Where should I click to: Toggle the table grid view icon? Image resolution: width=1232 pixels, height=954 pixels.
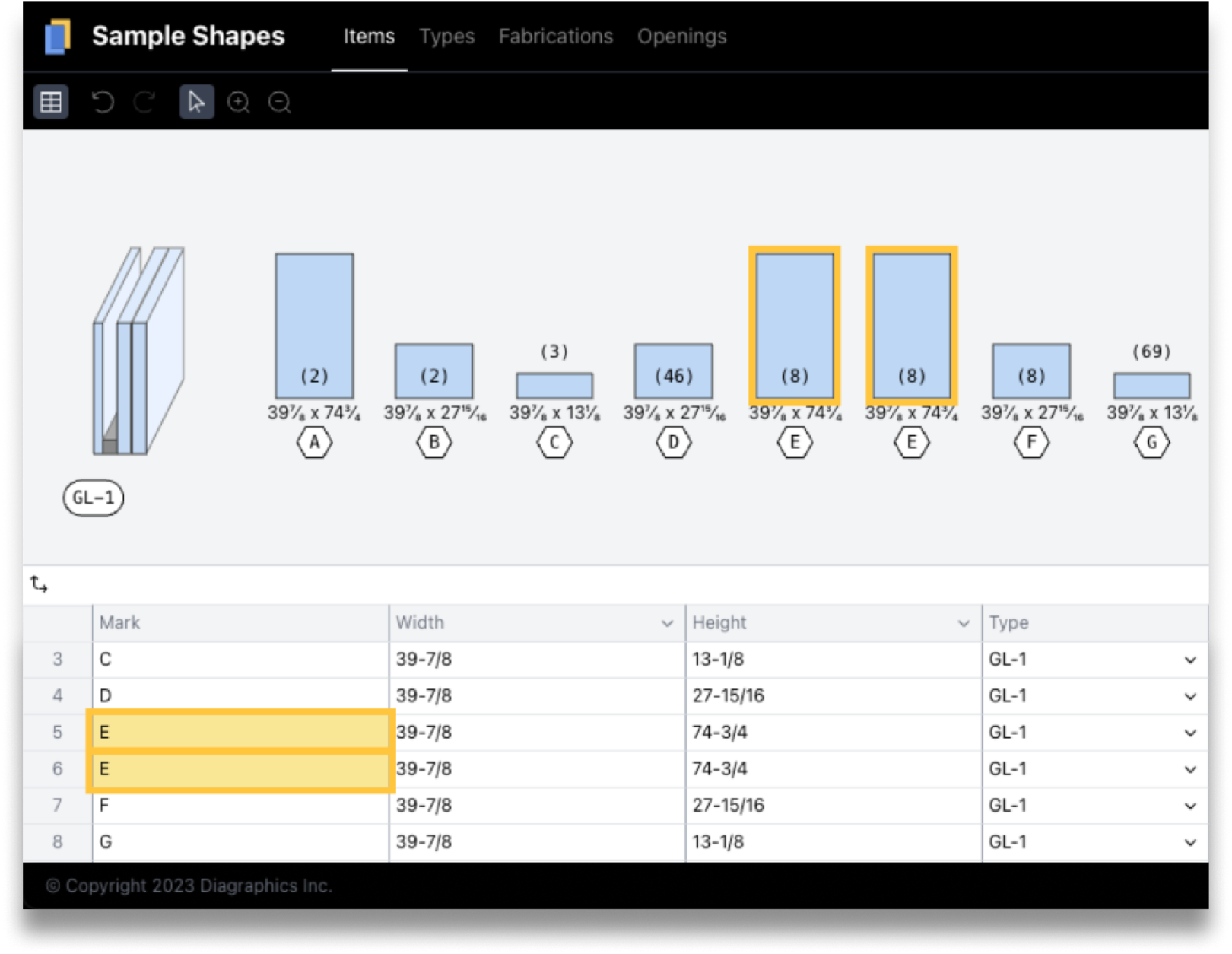(51, 102)
